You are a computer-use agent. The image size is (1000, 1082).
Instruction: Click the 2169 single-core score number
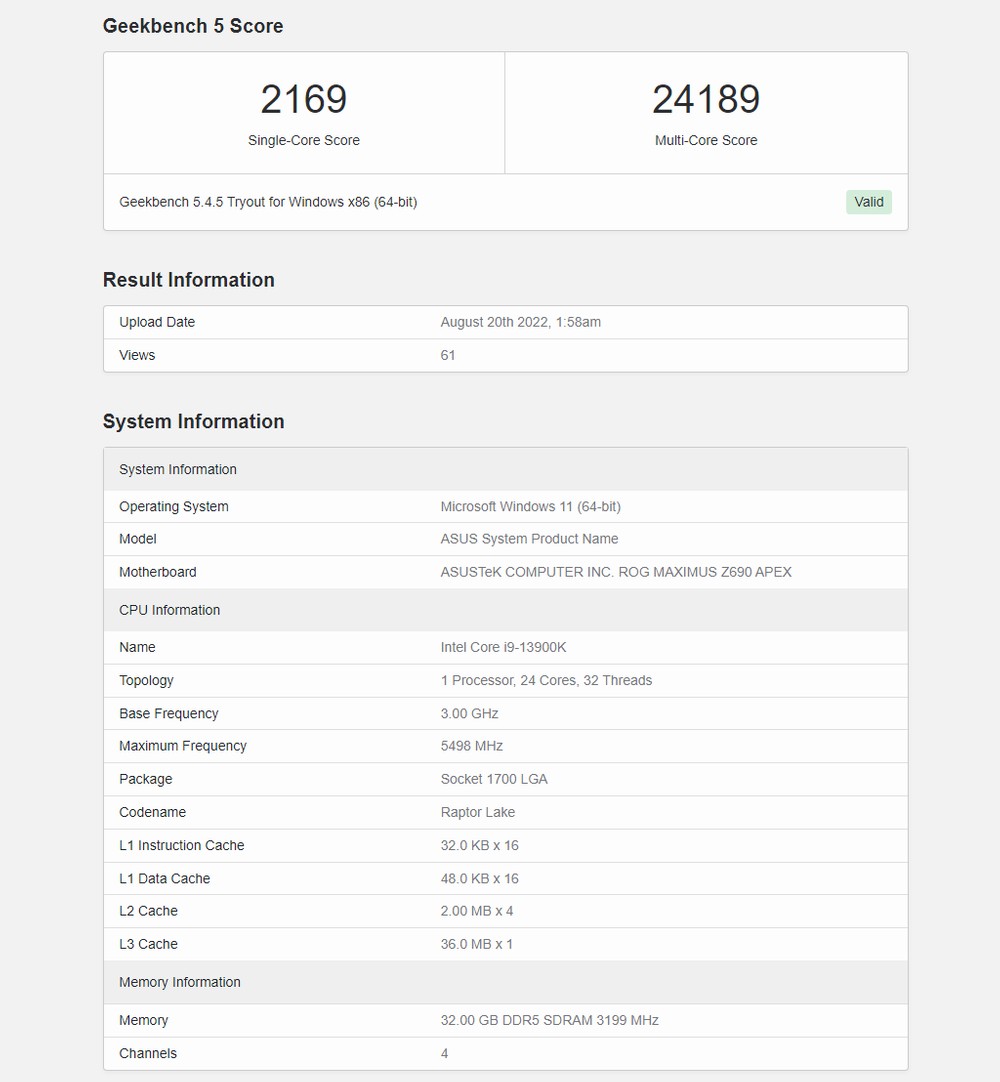[x=303, y=99]
